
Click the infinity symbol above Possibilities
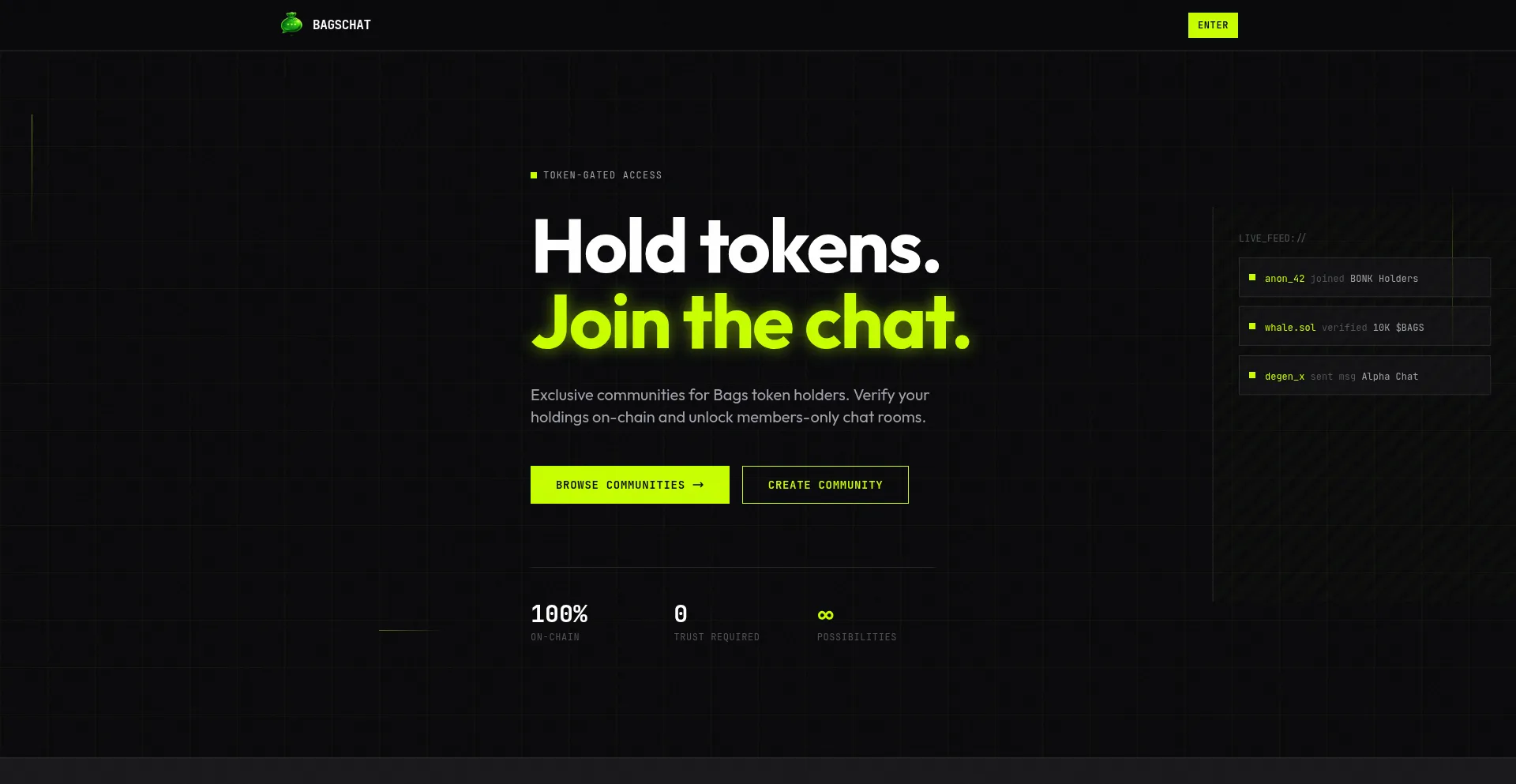point(826,614)
